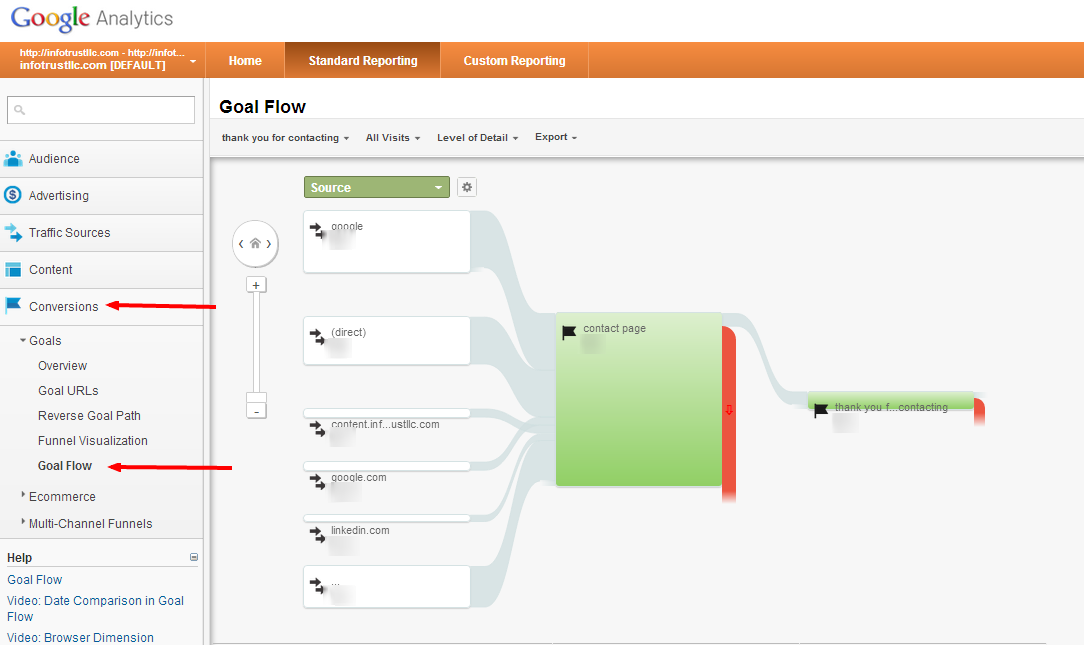Open the Level of Detail dropdown
This screenshot has width=1084, height=645.
[477, 138]
